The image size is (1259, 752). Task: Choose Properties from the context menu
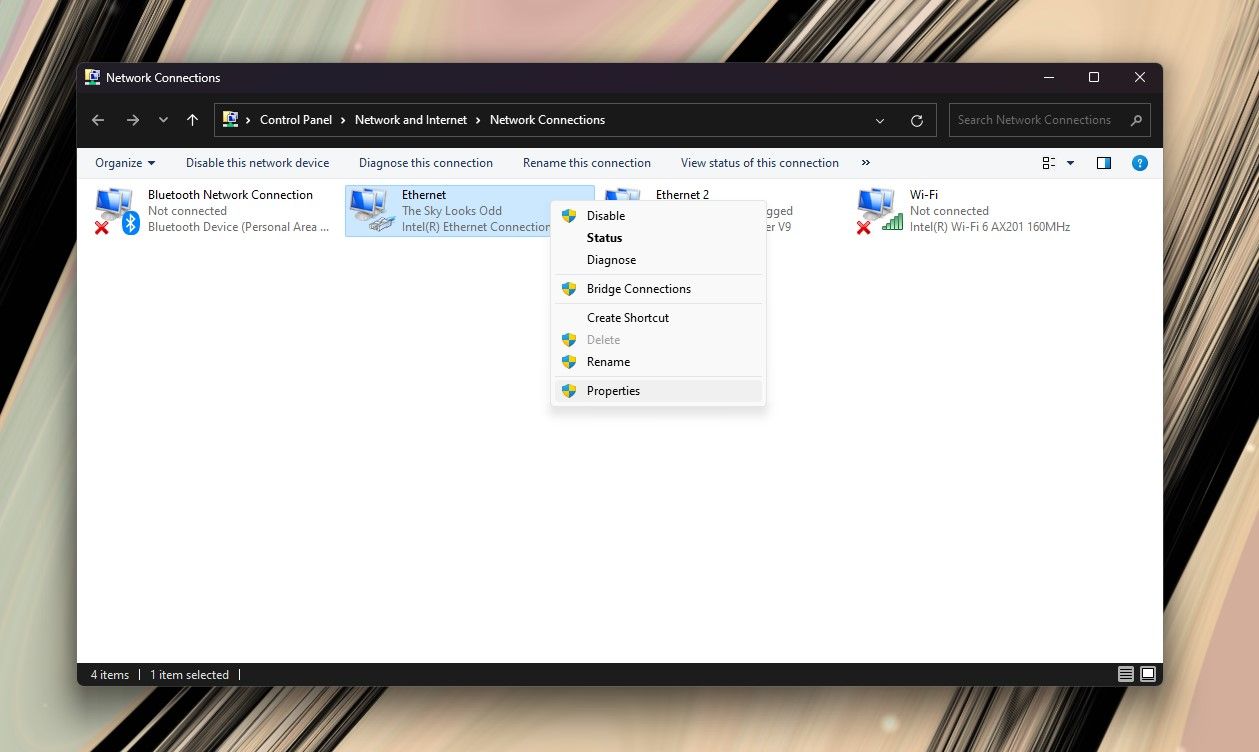click(613, 391)
